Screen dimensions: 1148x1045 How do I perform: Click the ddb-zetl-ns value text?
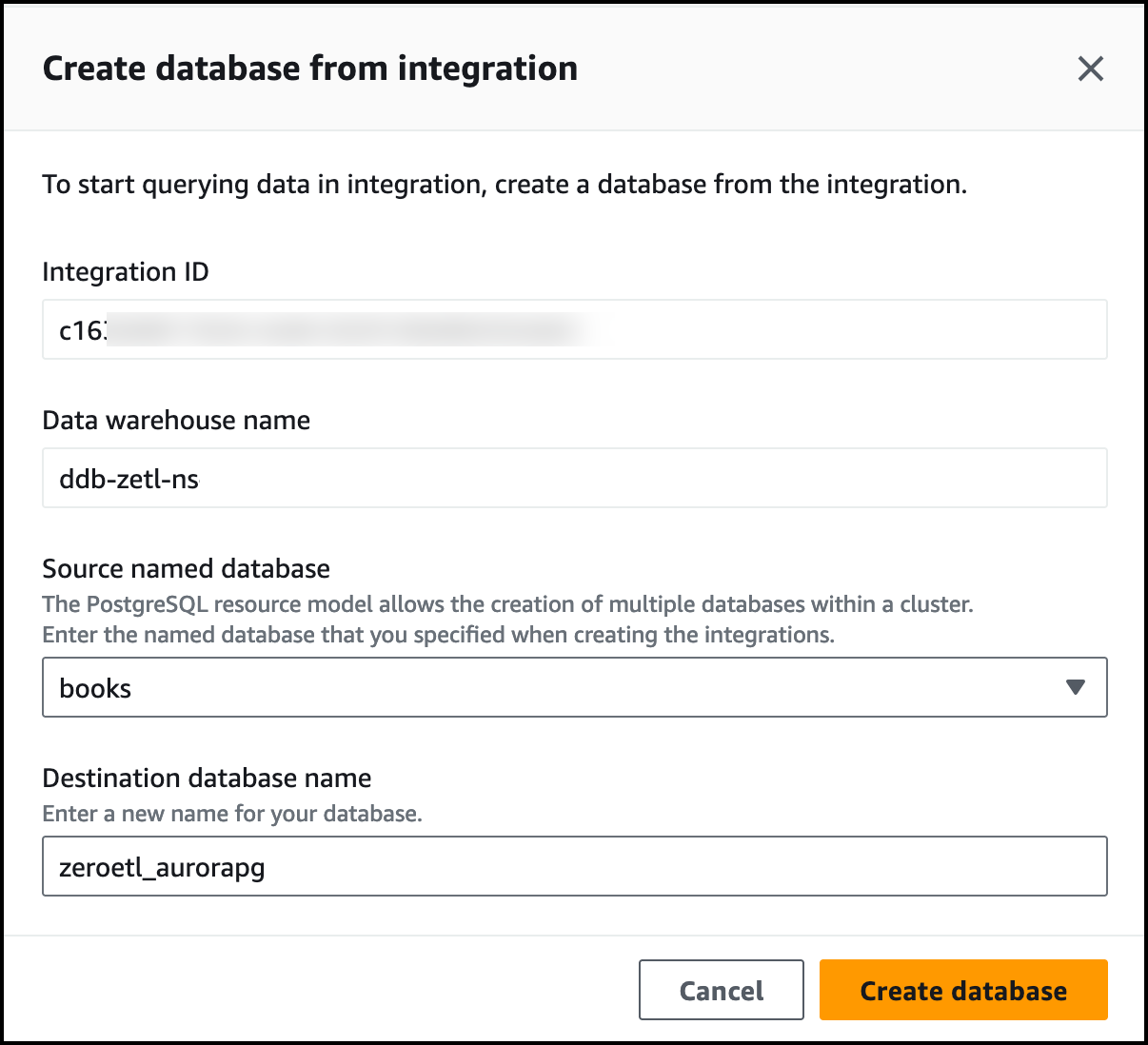pyautogui.click(x=129, y=479)
